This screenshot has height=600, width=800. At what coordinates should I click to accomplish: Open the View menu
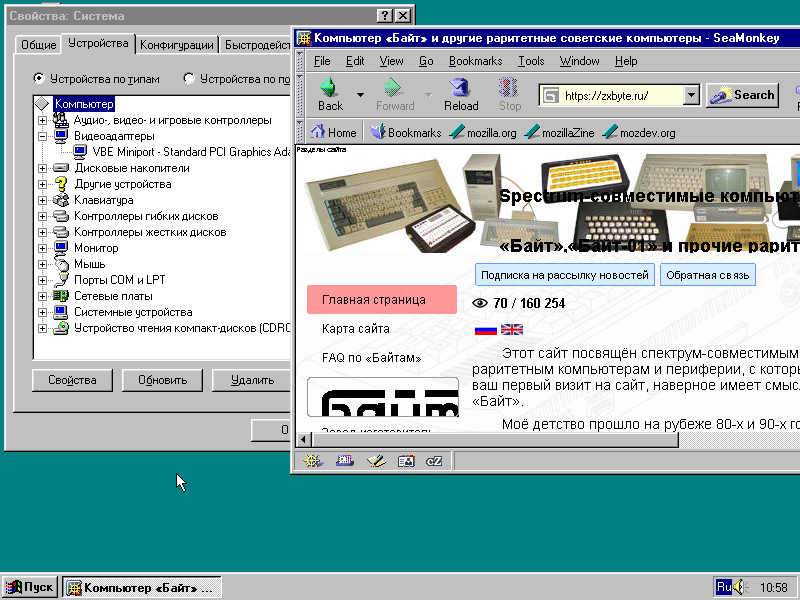[391, 61]
